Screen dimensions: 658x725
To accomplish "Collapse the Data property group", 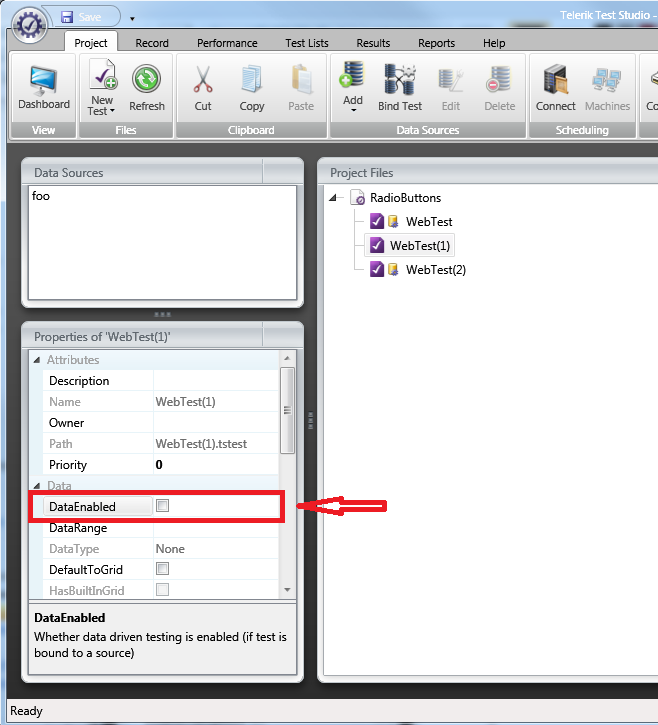I will pos(37,485).
